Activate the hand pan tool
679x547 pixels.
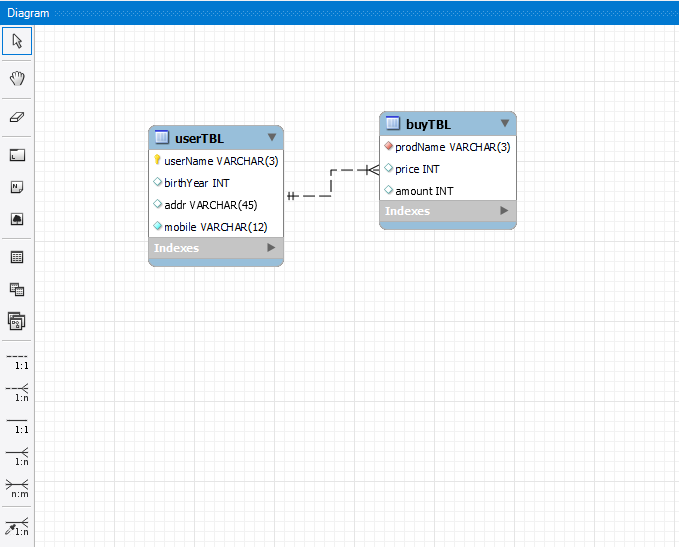pos(17,79)
